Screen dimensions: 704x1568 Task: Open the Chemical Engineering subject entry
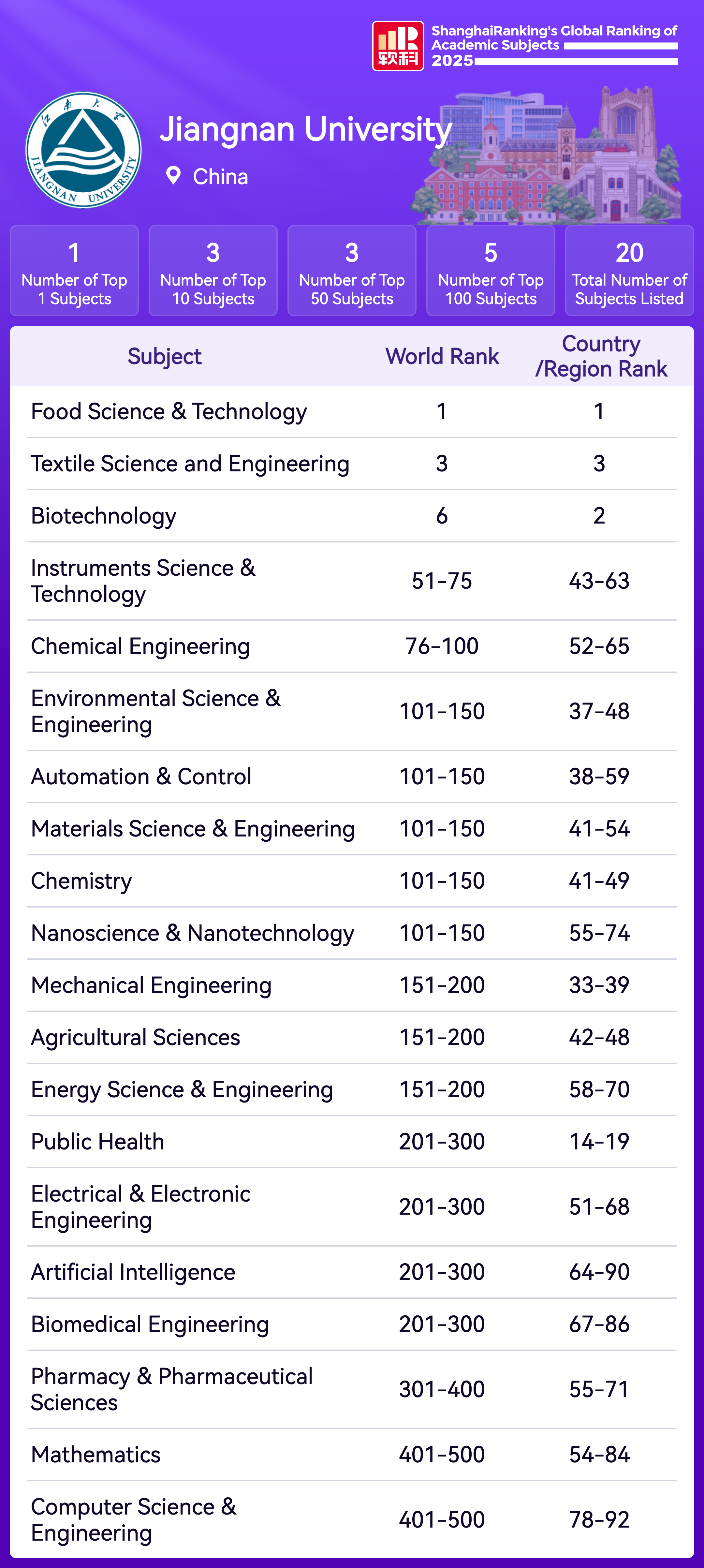coord(140,646)
